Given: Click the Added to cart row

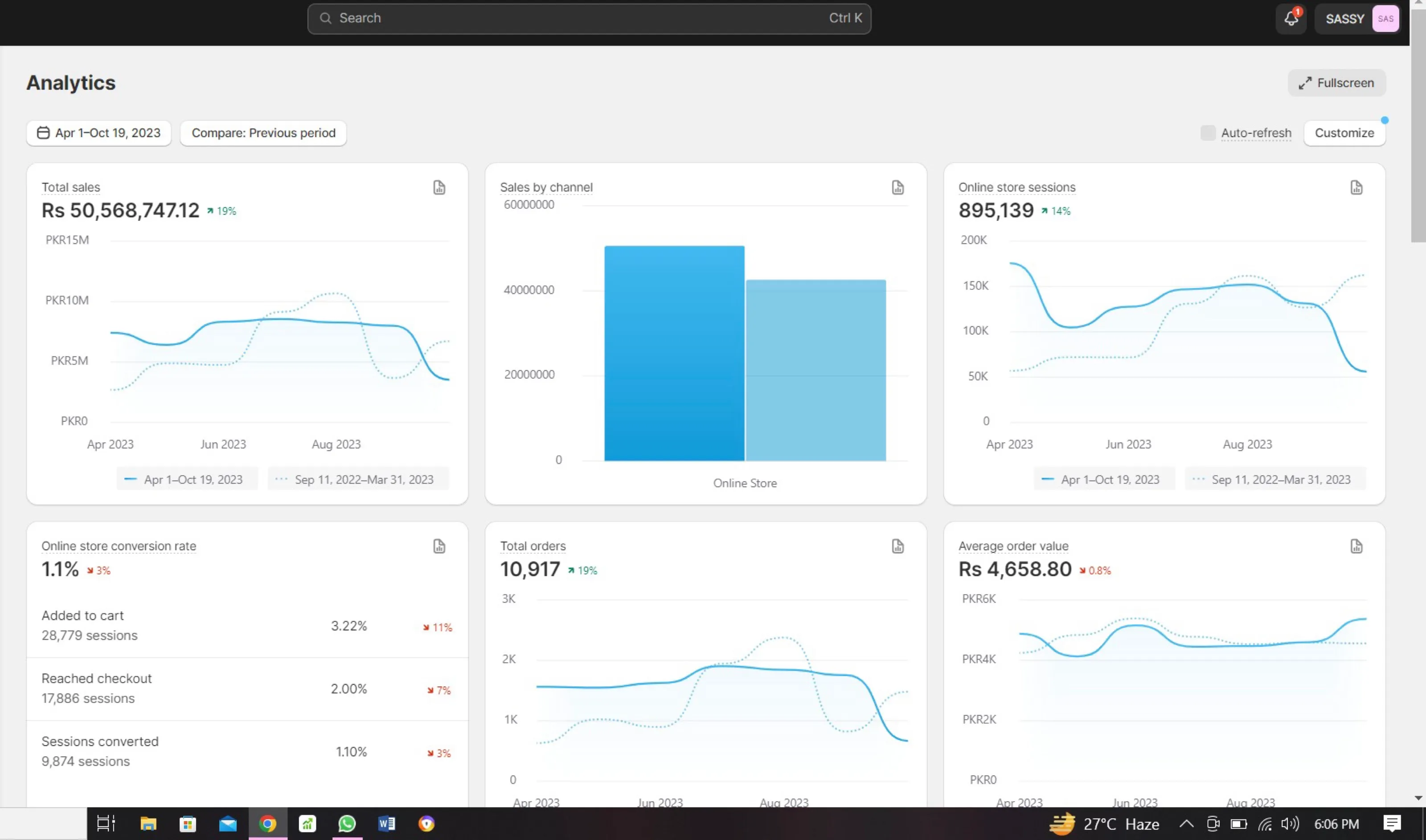Looking at the screenshot, I should [247, 625].
